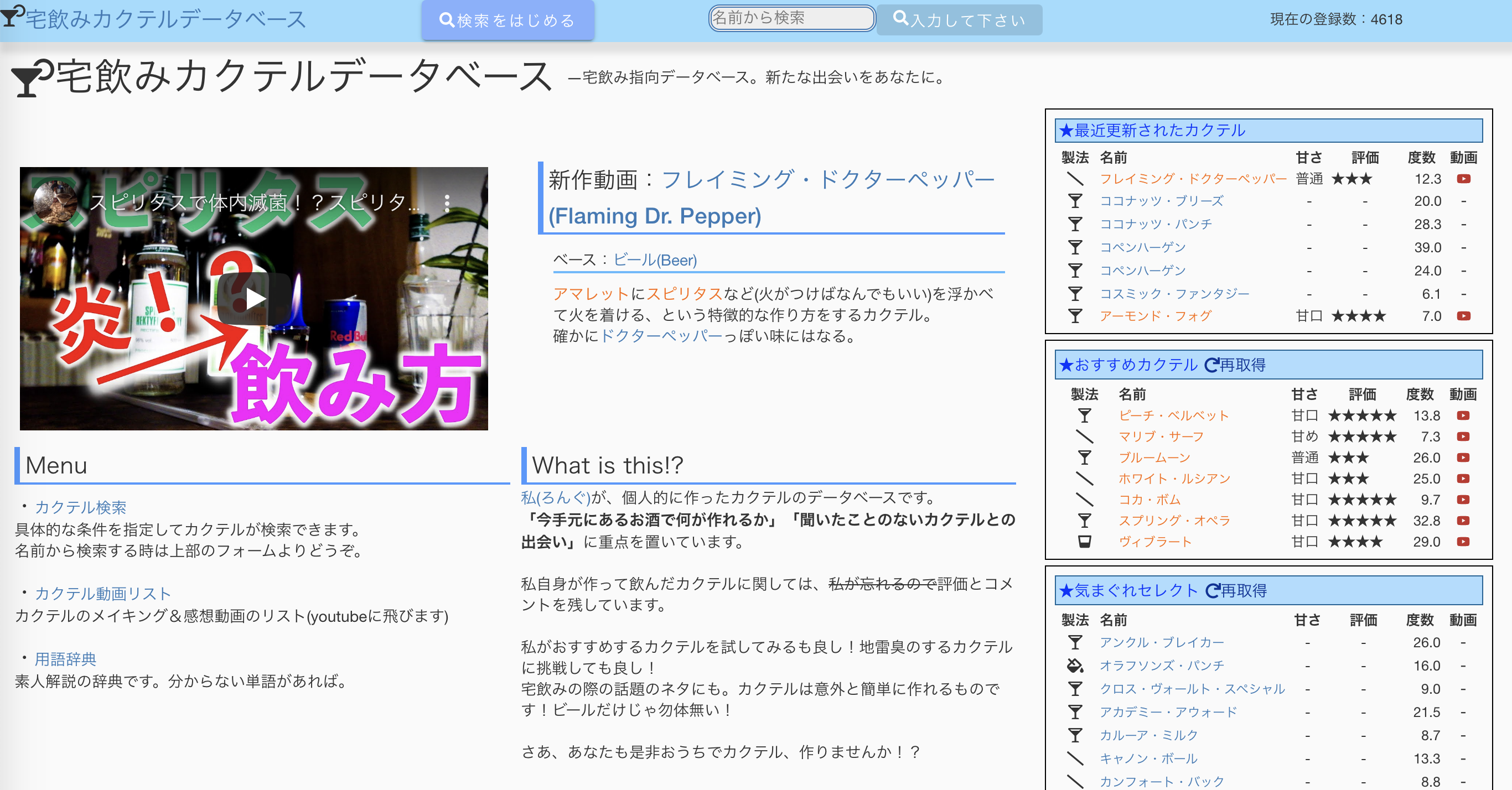Viewport: 1512px width, 790px height.
Task: Open the カクテル検索 menu link
Action: point(80,507)
